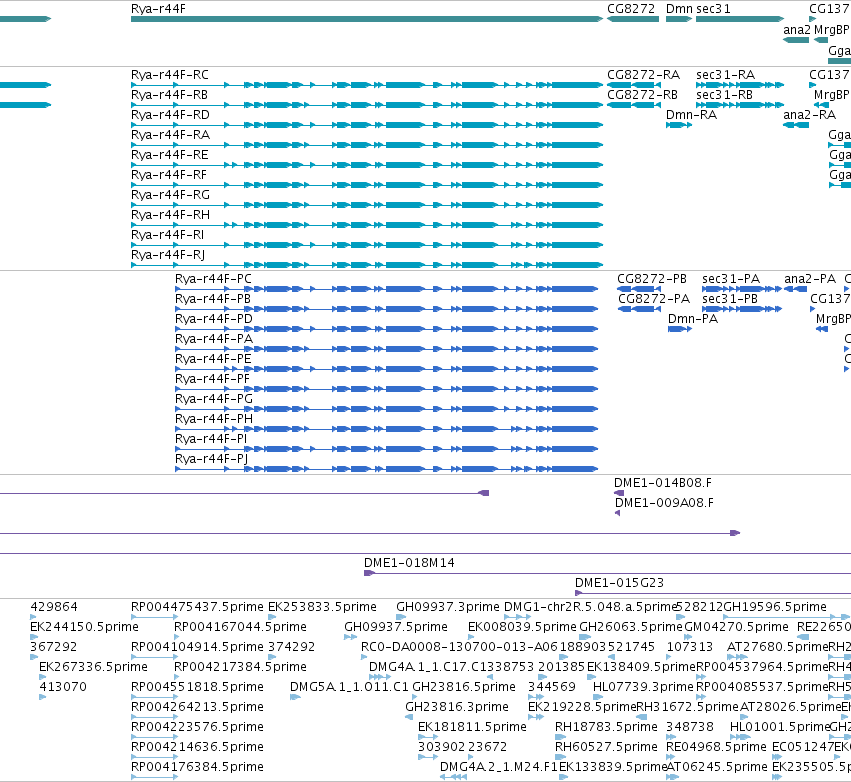The width and height of the screenshot is (851, 782).
Task: Click the ana2 gene label
Action: click(x=796, y=29)
